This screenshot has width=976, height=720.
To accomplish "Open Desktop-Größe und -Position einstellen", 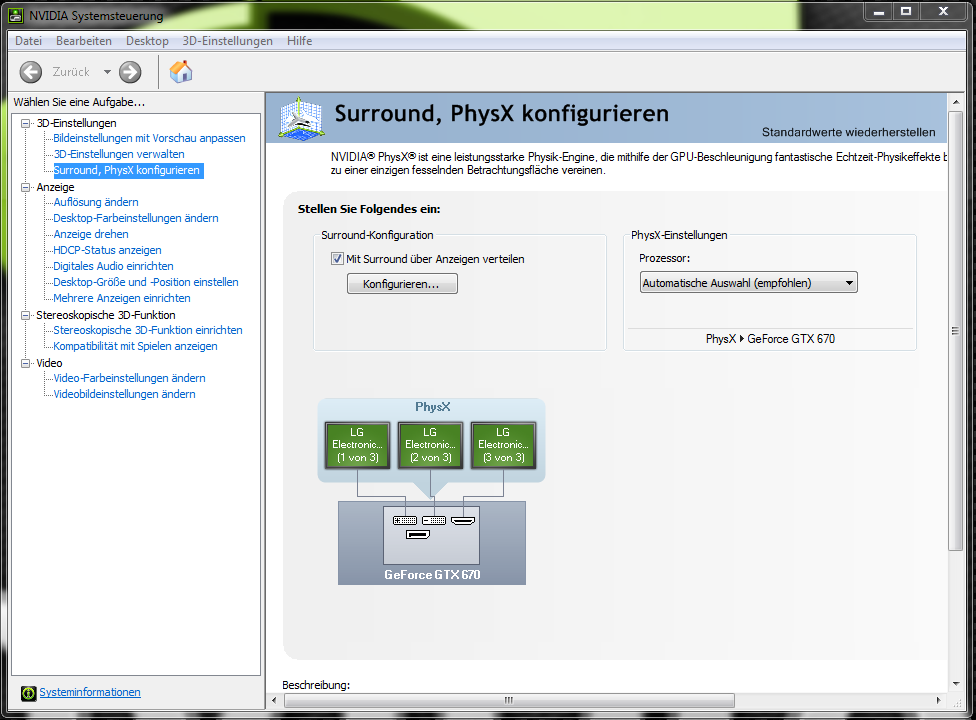I will click(146, 283).
